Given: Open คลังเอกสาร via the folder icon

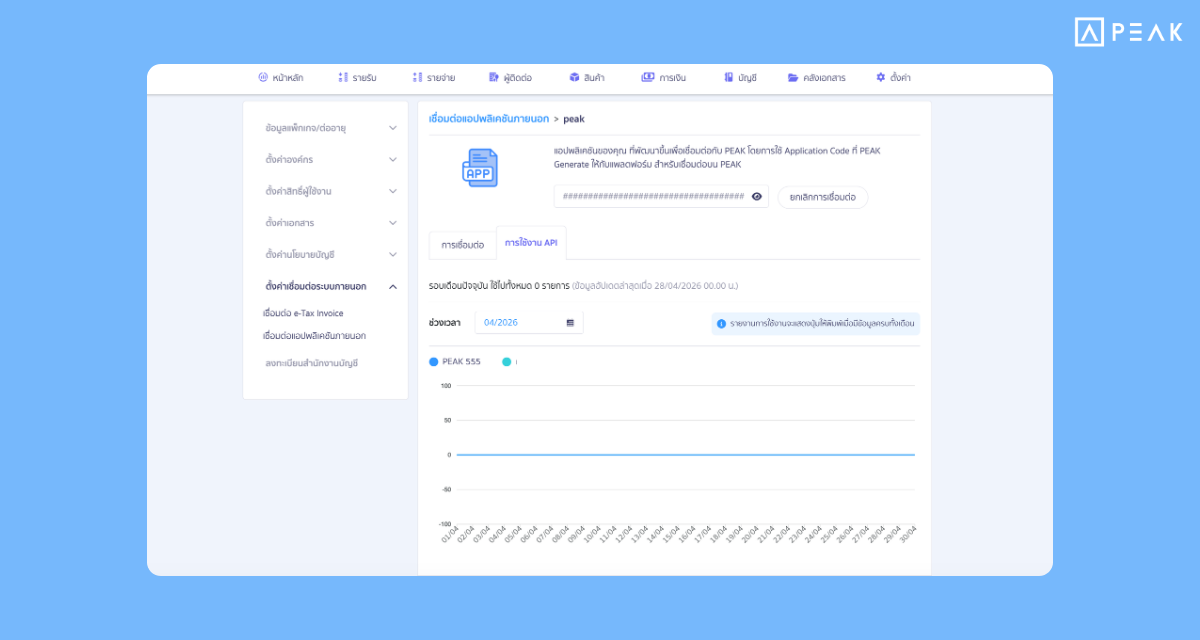Looking at the screenshot, I should [x=793, y=77].
